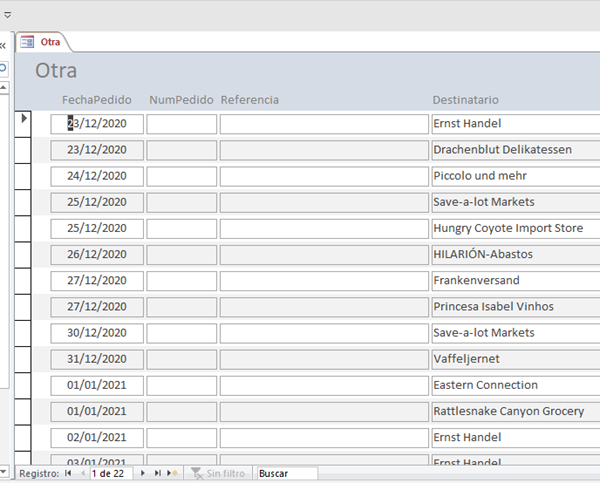Image resolution: width=600 pixels, height=483 pixels.
Task: Open the Quick Access Toolbar customize arrow
Action: click(7, 15)
